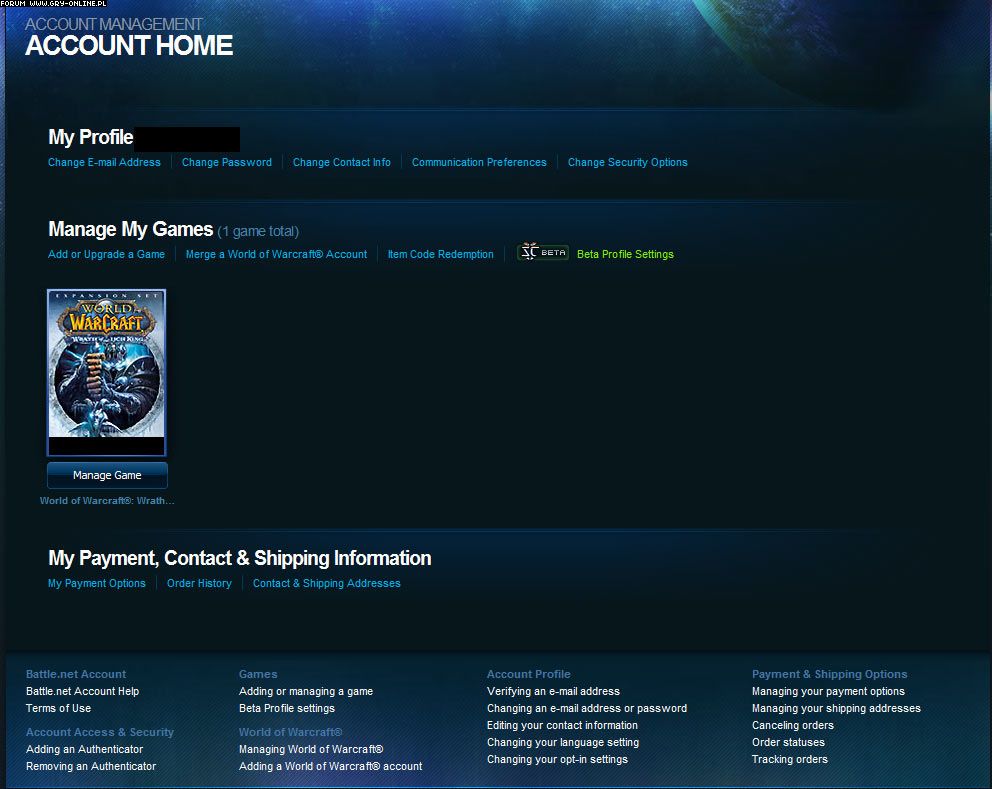Open My Payment Options
This screenshot has width=992, height=789.
[x=97, y=583]
